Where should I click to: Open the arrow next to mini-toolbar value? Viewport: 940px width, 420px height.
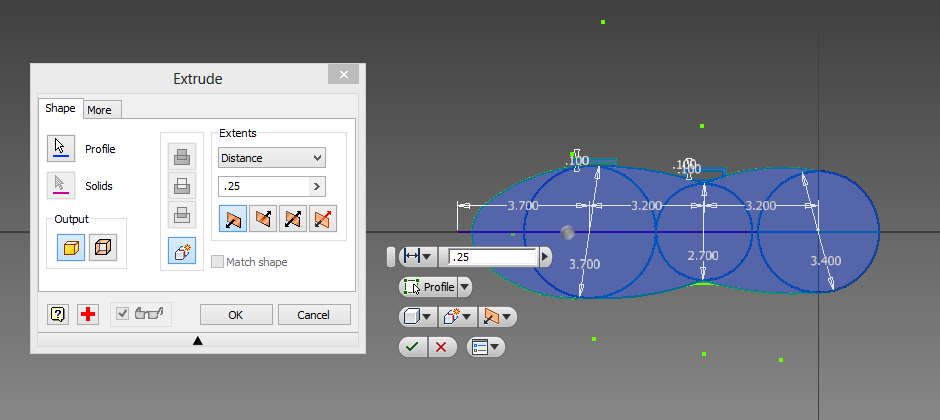coord(544,257)
